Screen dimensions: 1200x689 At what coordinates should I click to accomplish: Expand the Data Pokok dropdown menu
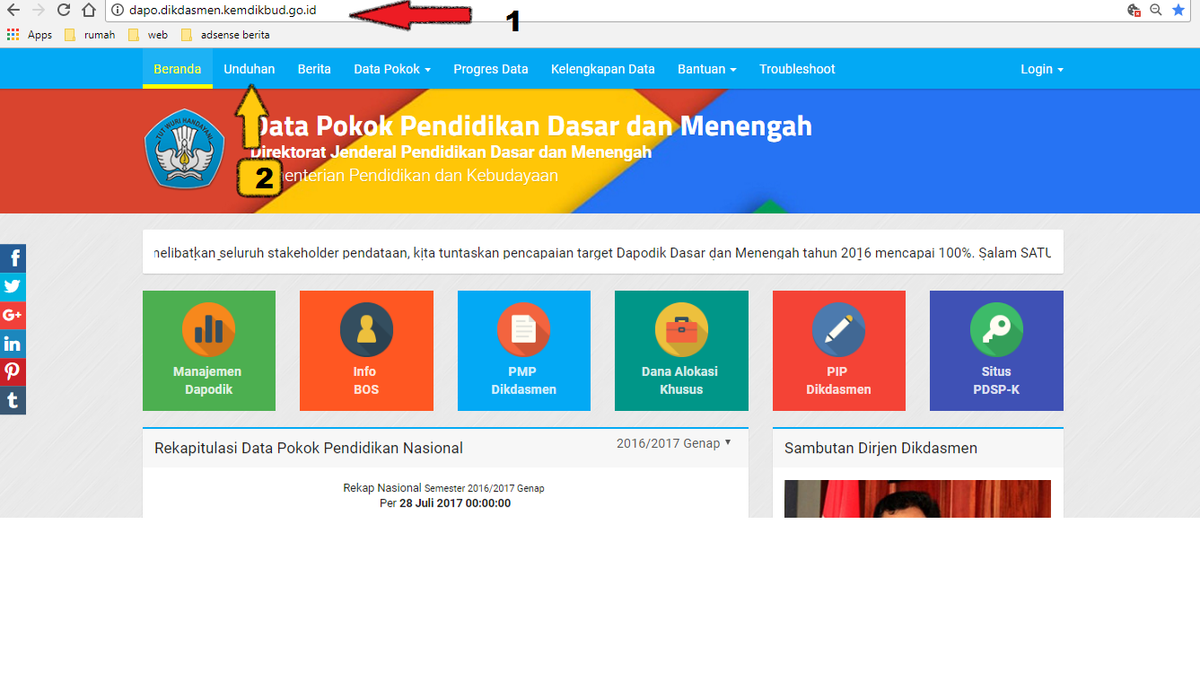tap(392, 69)
